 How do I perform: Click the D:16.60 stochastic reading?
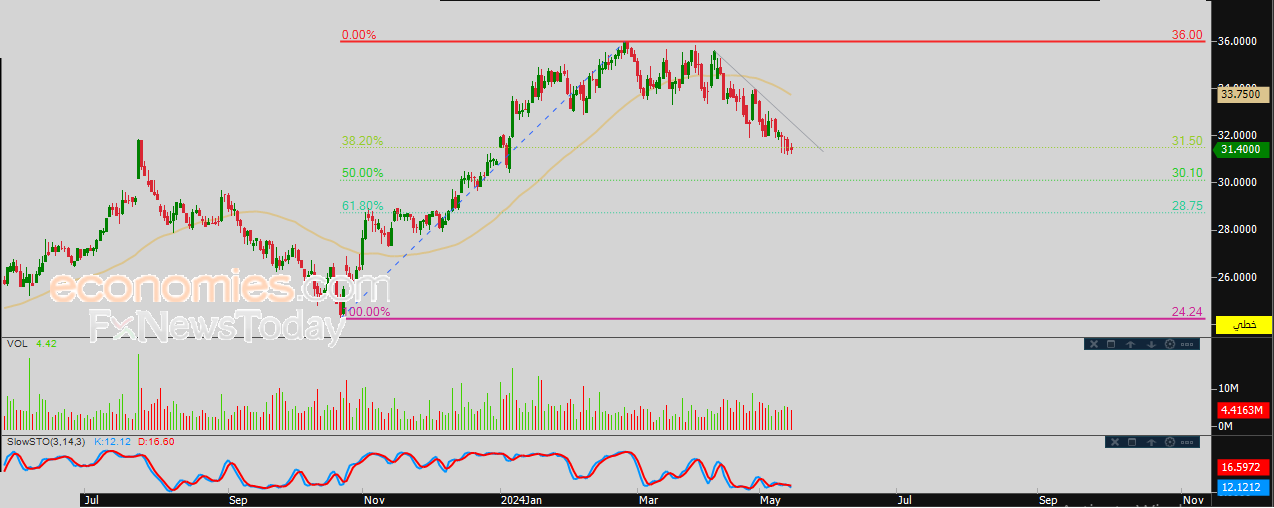click(x=156, y=441)
